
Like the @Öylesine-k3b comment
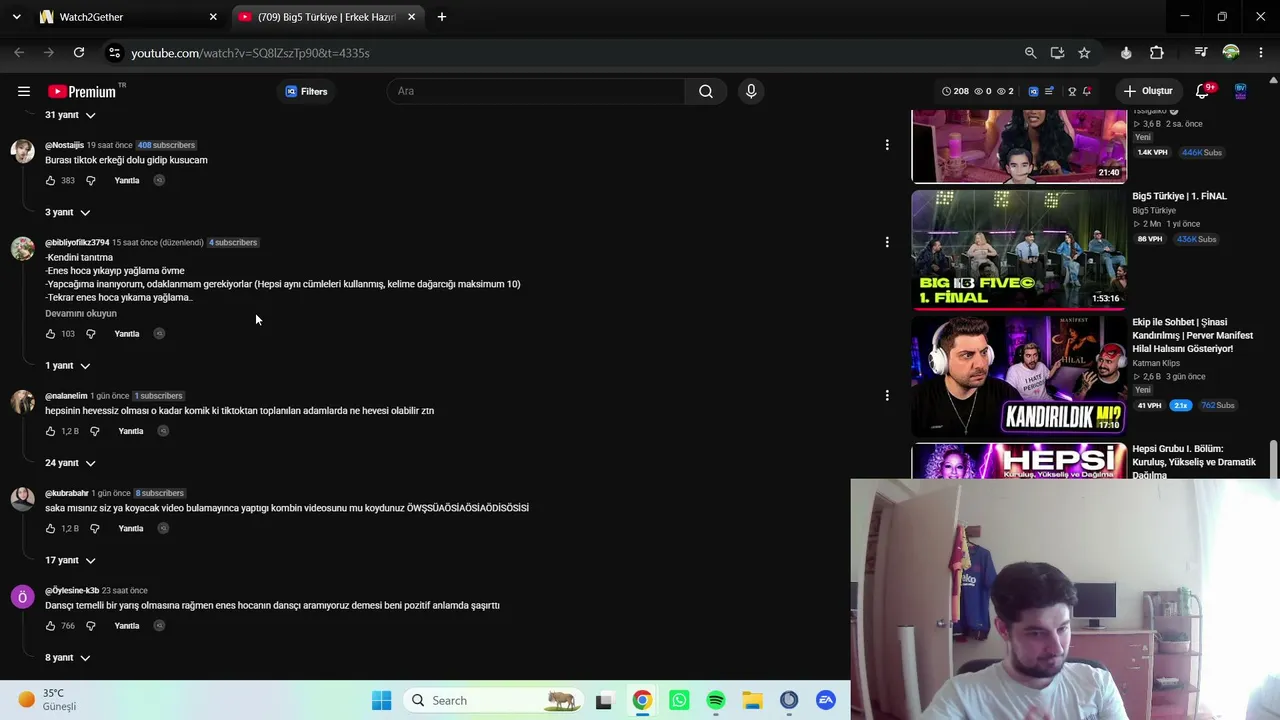click(x=50, y=626)
